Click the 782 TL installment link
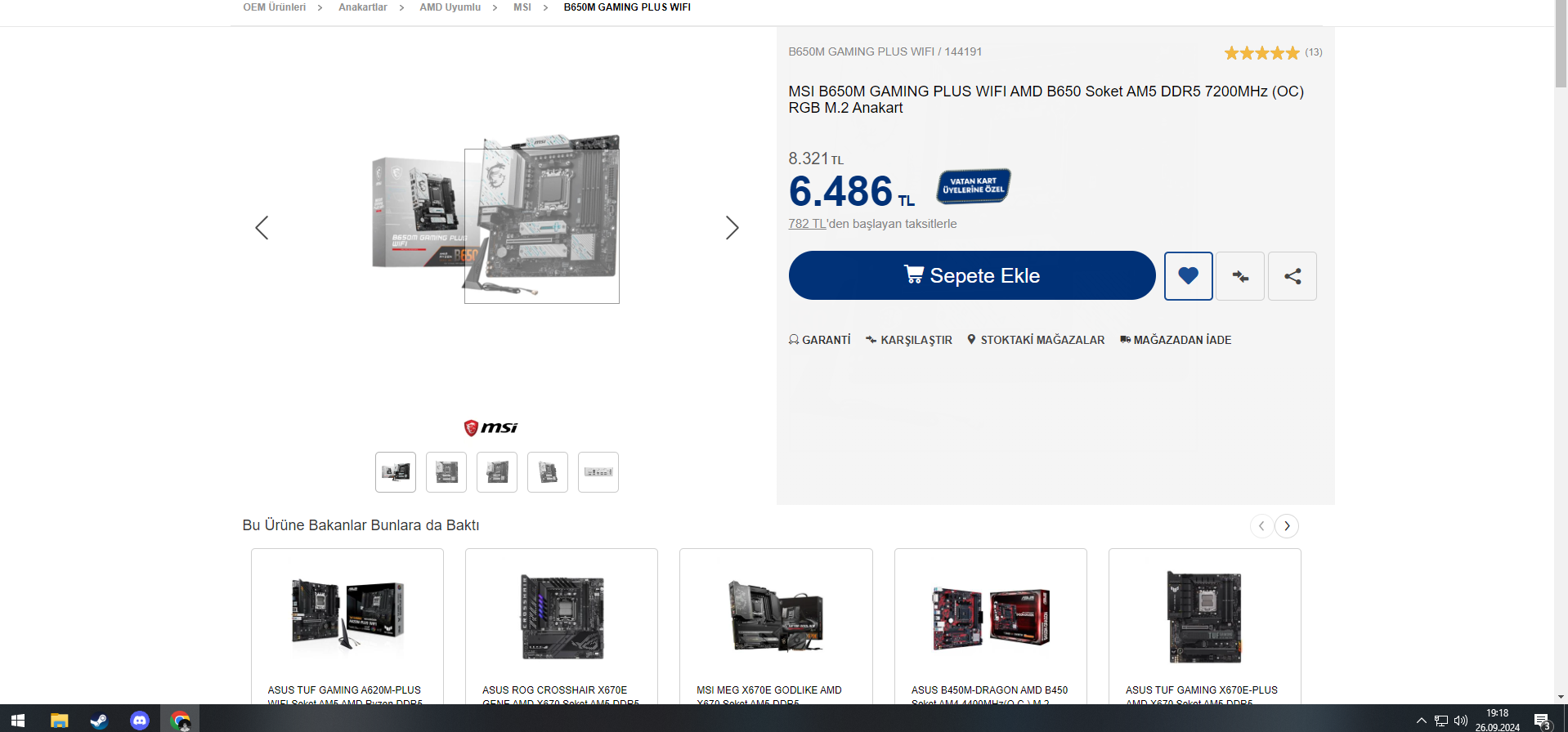This screenshot has width=1568, height=732. click(808, 224)
